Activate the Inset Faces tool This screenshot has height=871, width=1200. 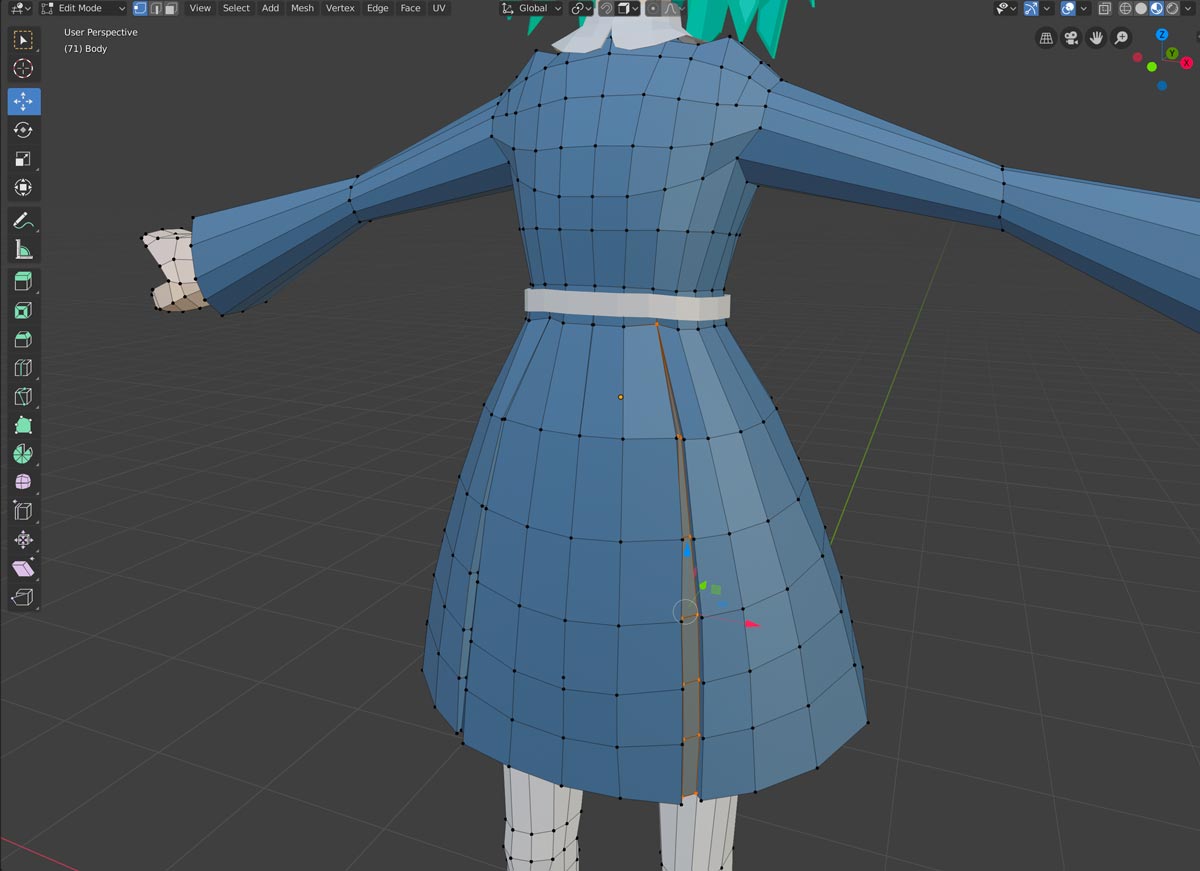point(23,311)
